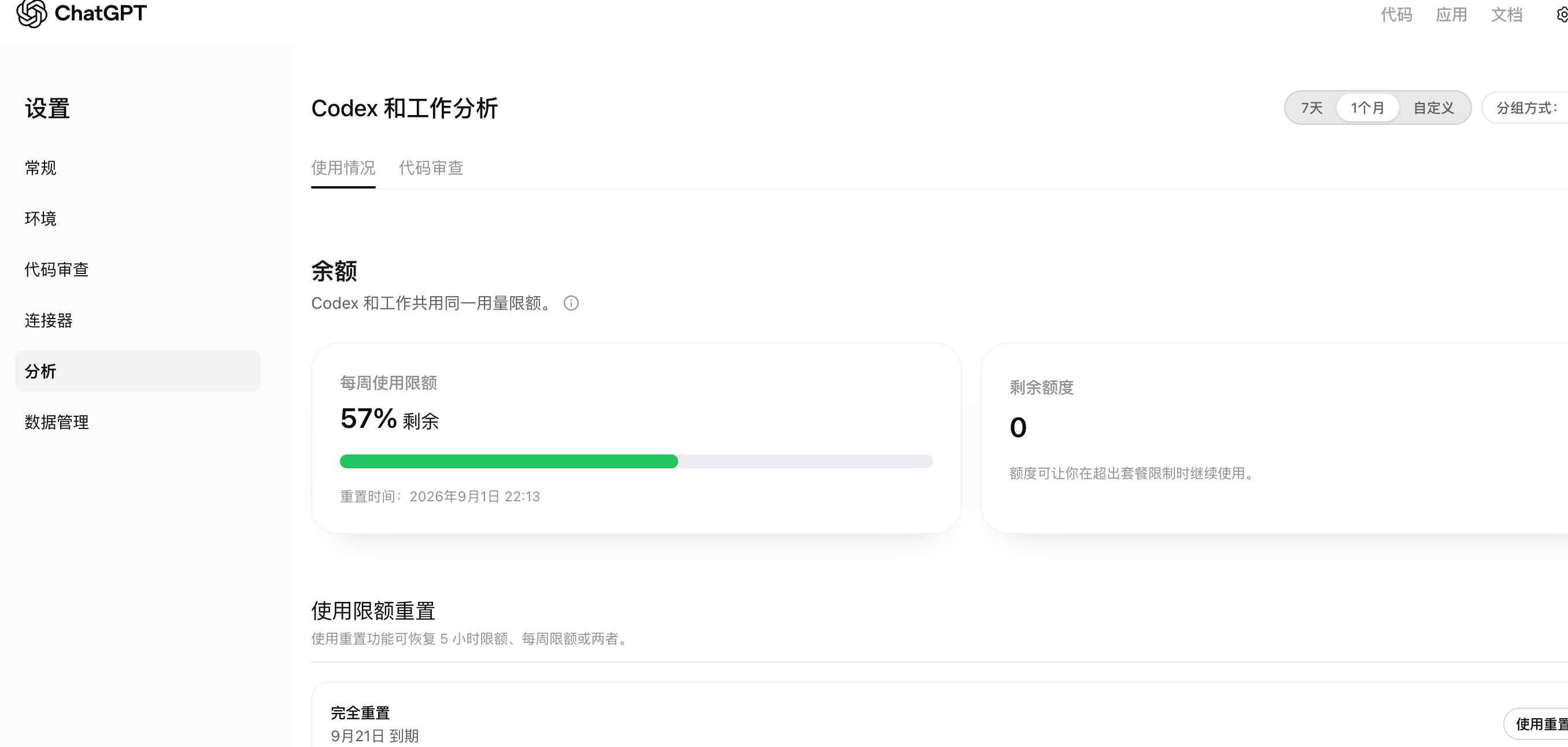The width and height of the screenshot is (1568, 747).
Task: Go to 代码 in top navigation
Action: 1396,14
